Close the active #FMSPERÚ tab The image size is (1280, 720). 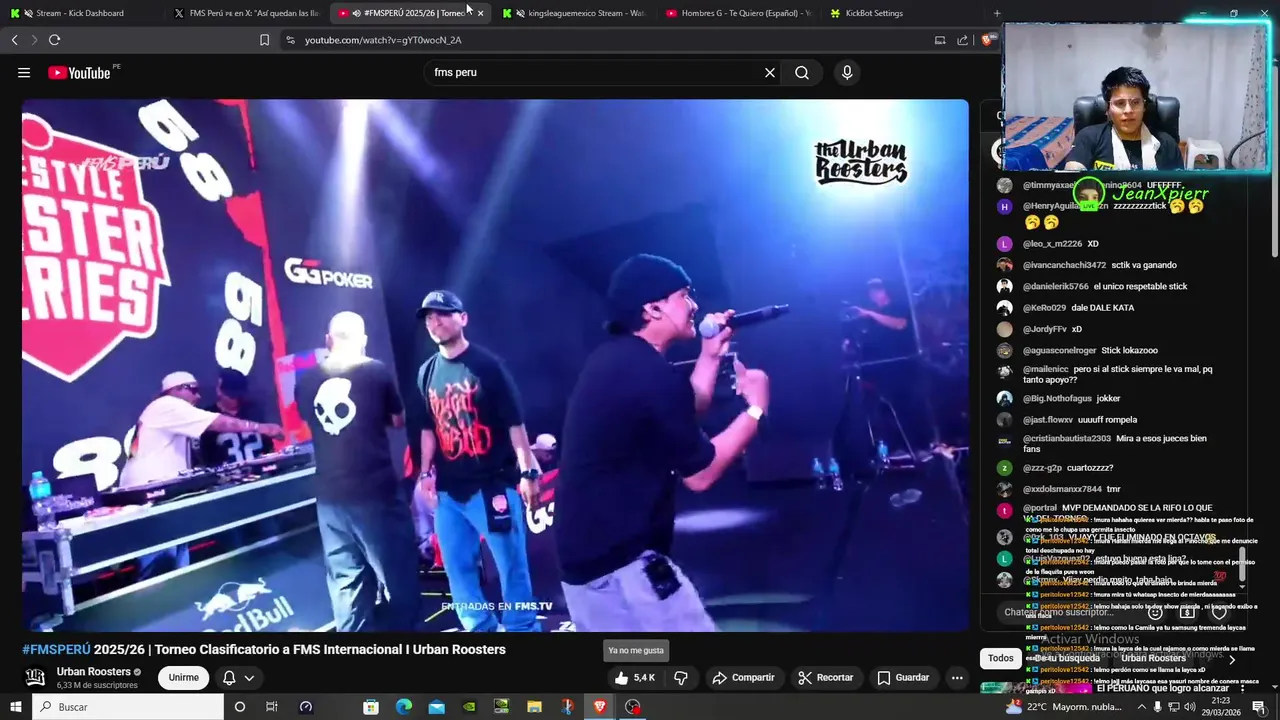tap(480, 13)
